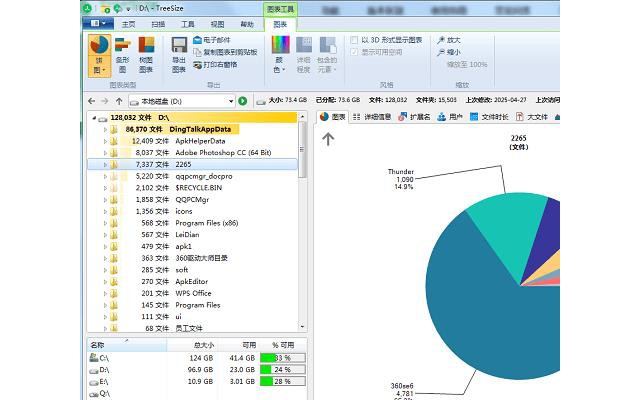
Task: Select the pie chart (饼图) type
Action: [99, 56]
